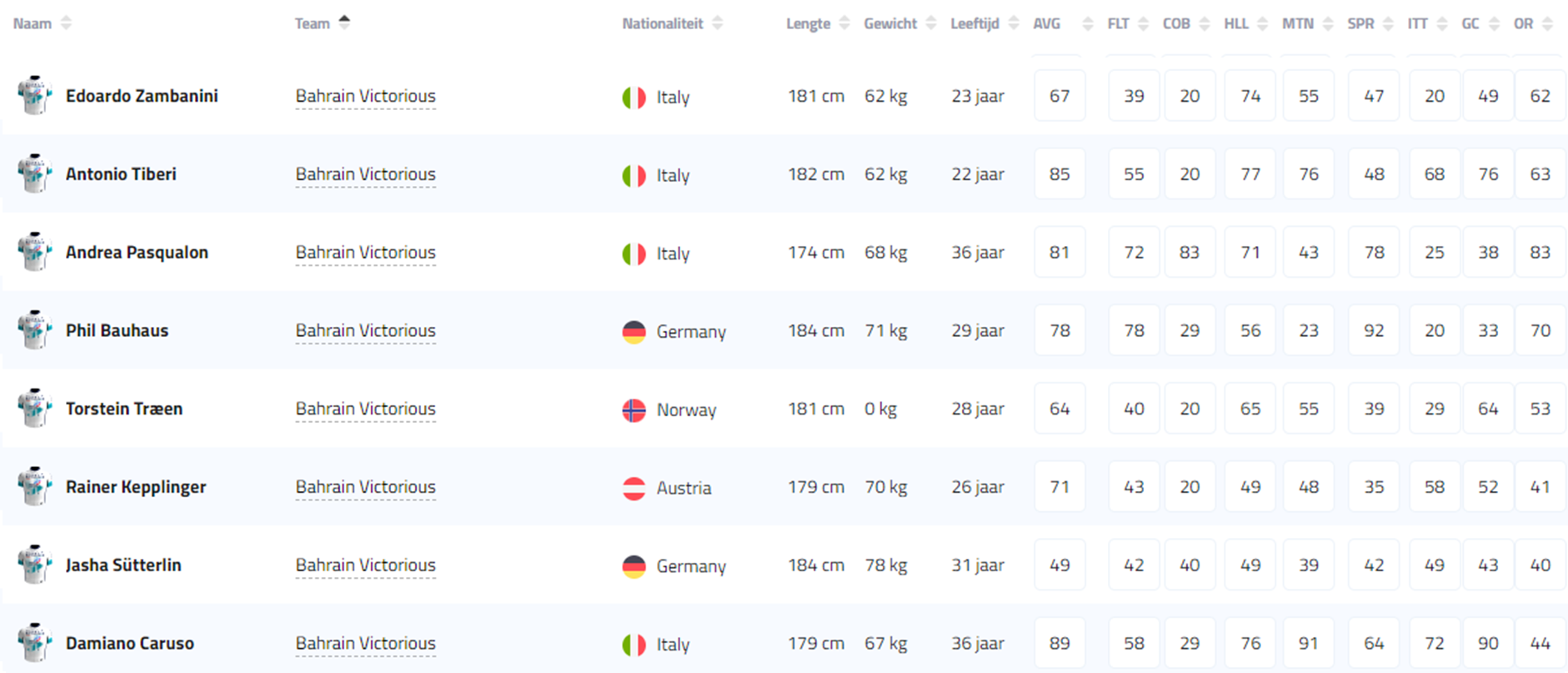The height and width of the screenshot is (673, 1568).
Task: Open Damiano Caruso rider name link
Action: click(130, 643)
